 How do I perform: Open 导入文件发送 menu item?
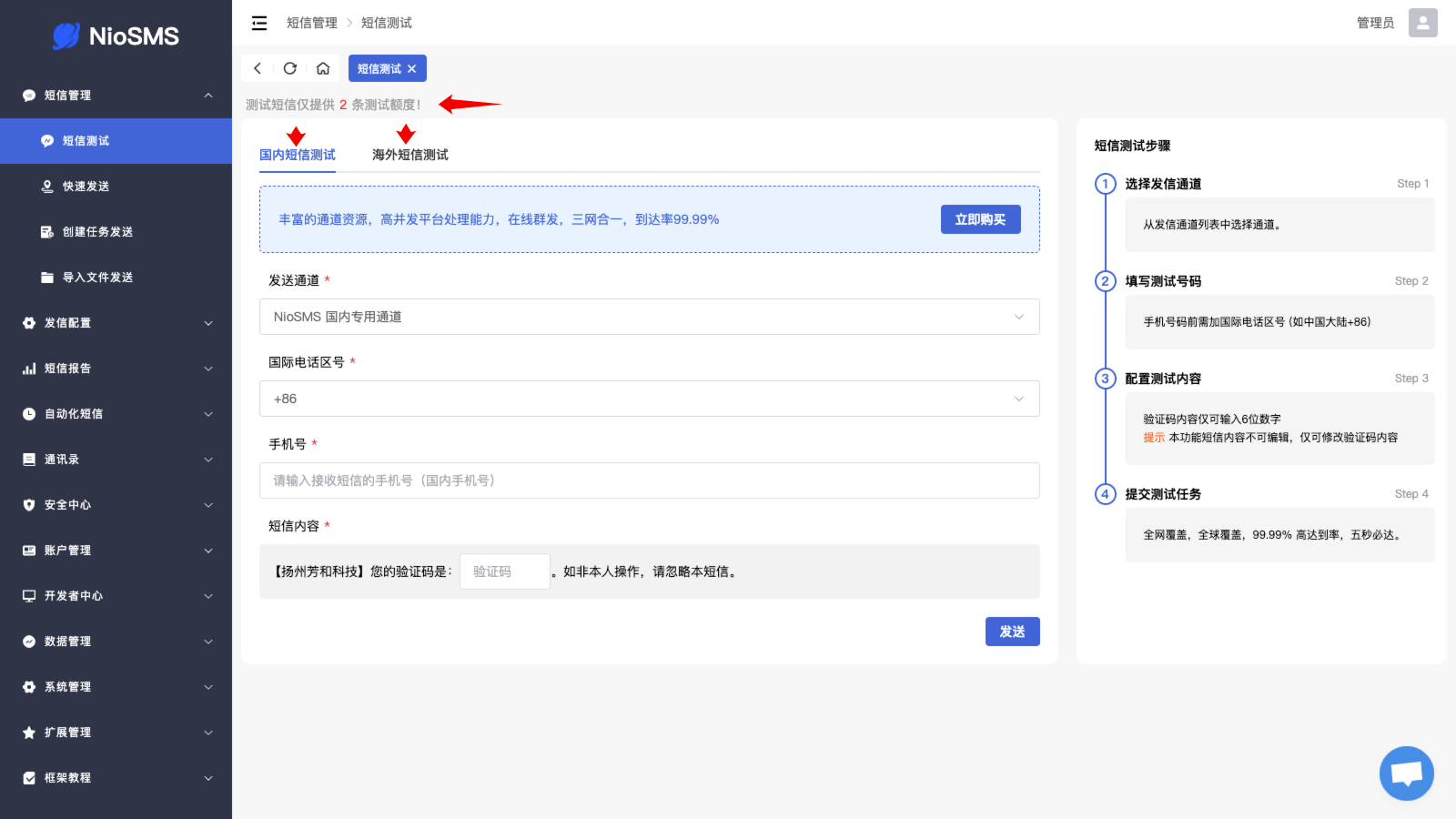(x=116, y=278)
